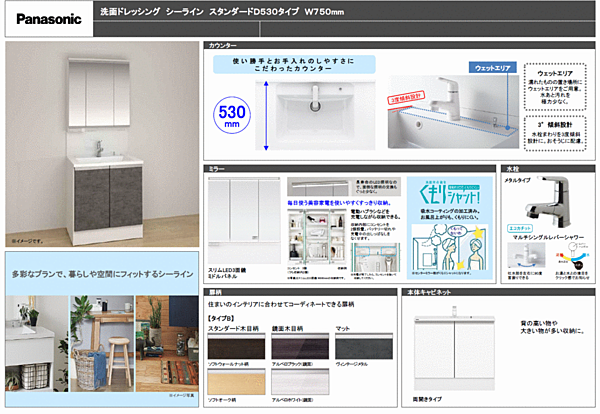600x414 pixels.
Task: Click the 使い勝手とお手入れ counter caption
Action: coord(294,64)
